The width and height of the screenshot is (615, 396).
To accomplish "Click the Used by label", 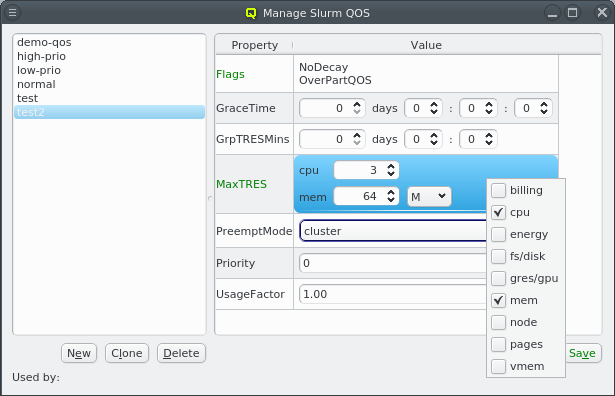I will pyautogui.click(x=36, y=377).
